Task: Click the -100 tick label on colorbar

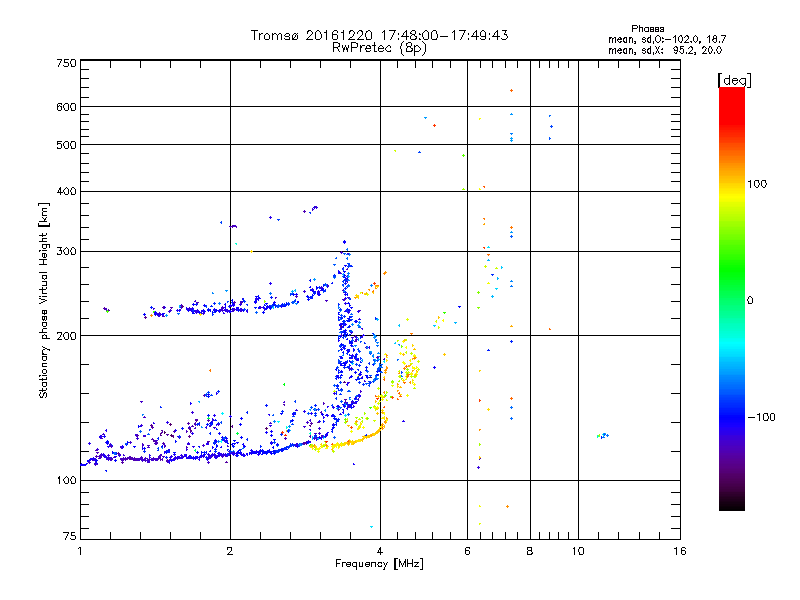Action: 763,416
